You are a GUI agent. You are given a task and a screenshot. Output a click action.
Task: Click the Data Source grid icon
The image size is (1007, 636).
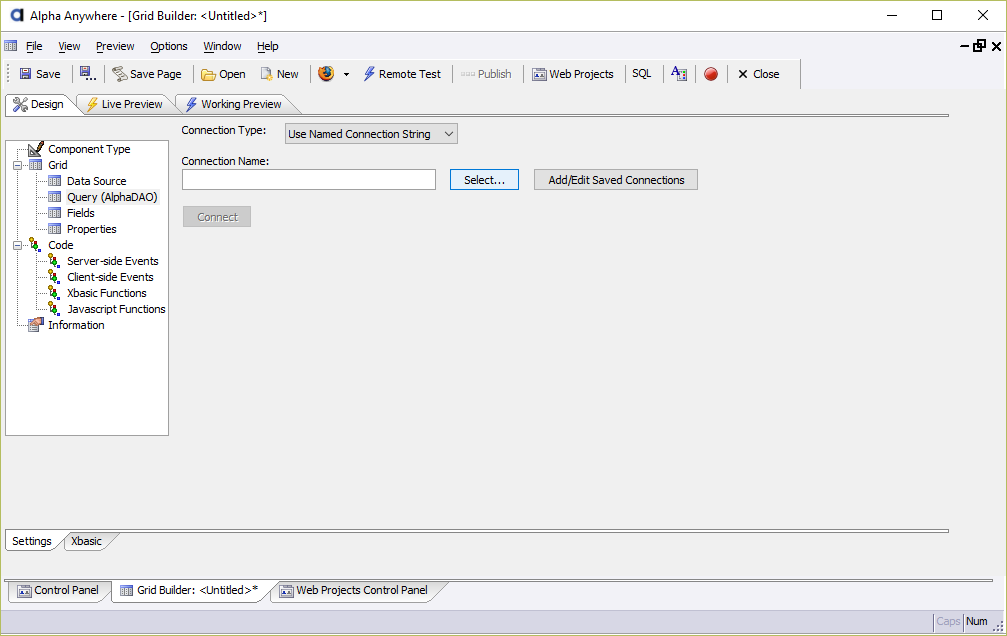[x=55, y=181]
